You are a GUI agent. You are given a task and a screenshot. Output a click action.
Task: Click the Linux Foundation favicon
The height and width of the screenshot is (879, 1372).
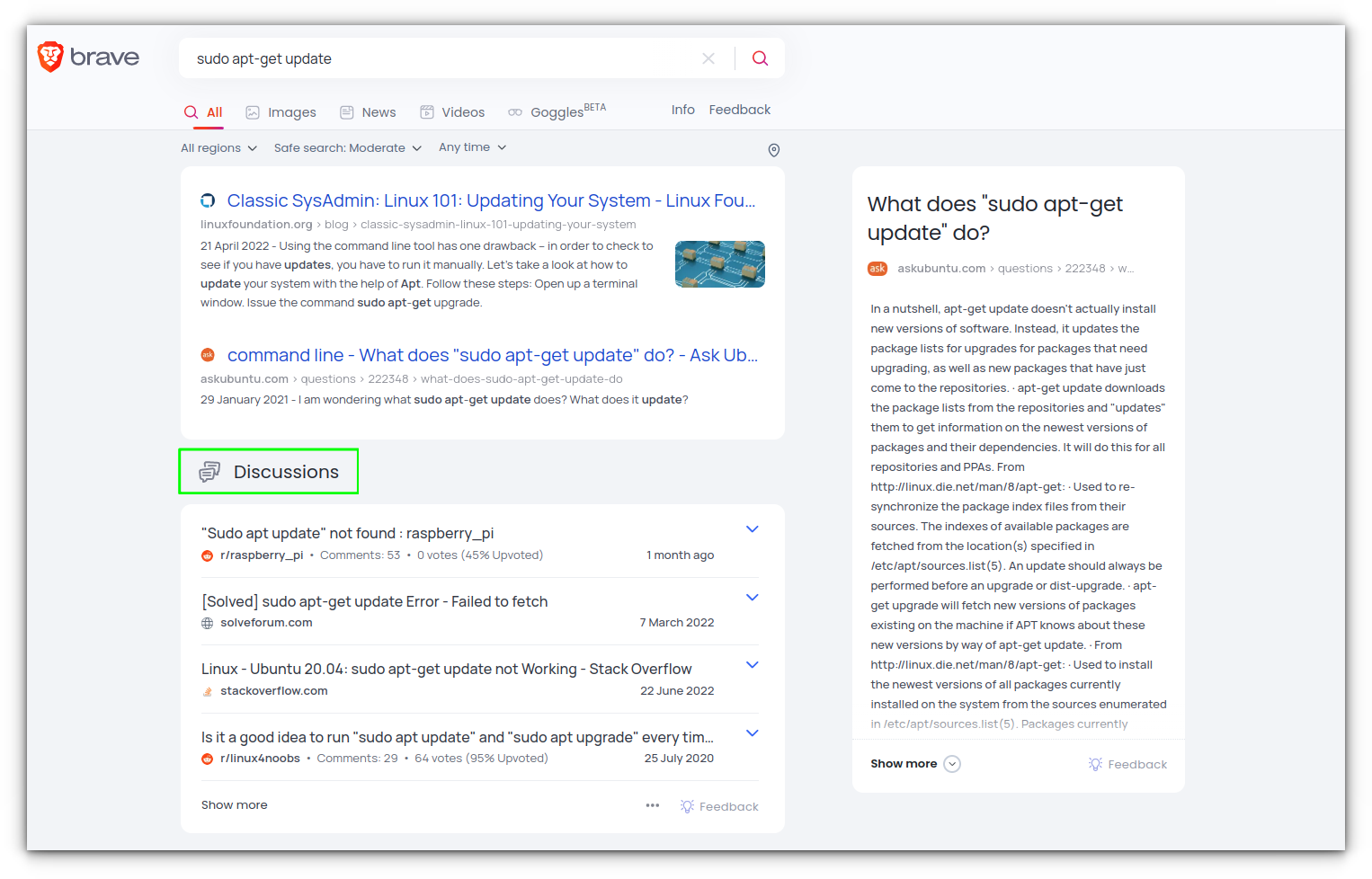click(208, 200)
